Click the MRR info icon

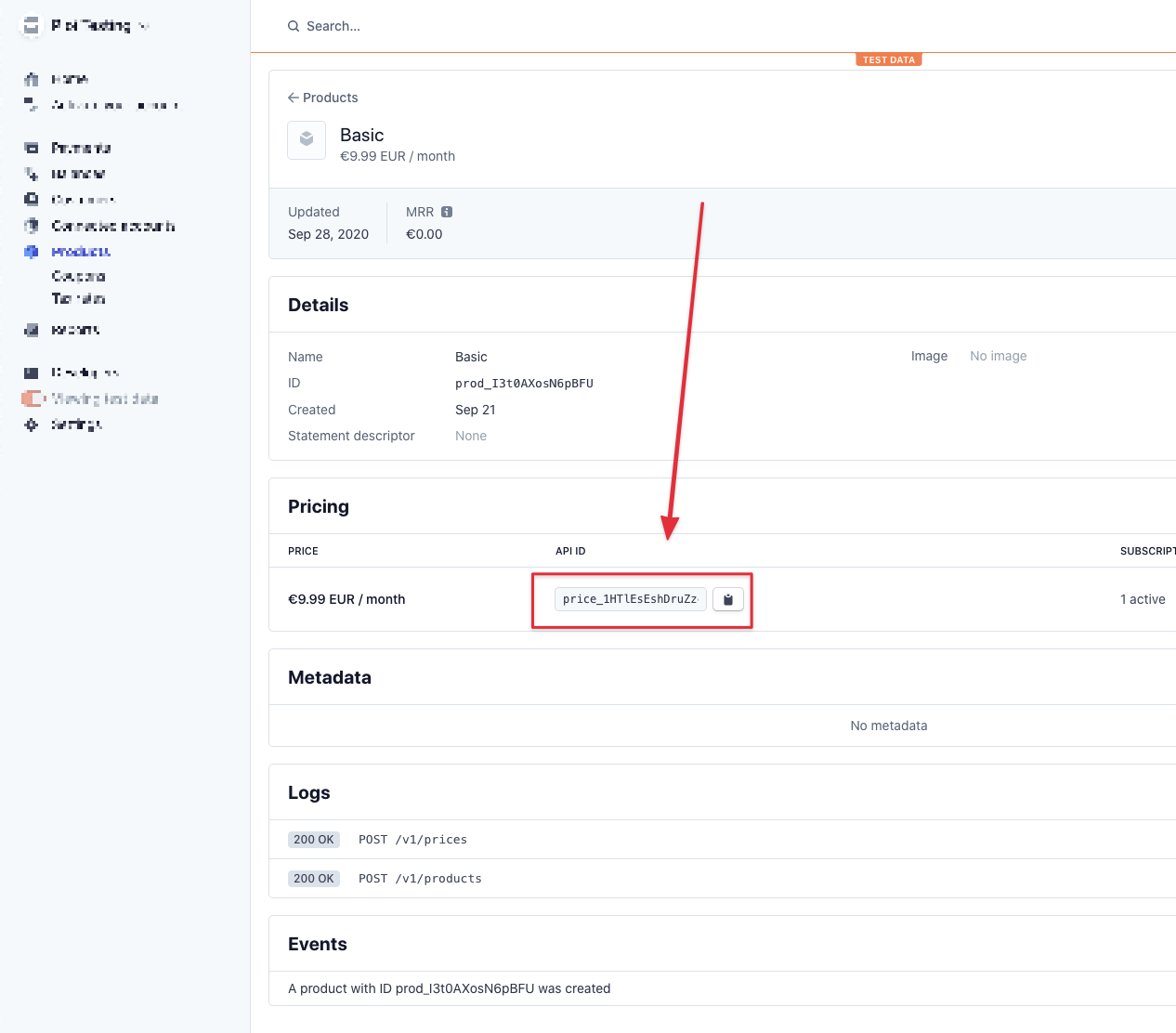coord(447,212)
